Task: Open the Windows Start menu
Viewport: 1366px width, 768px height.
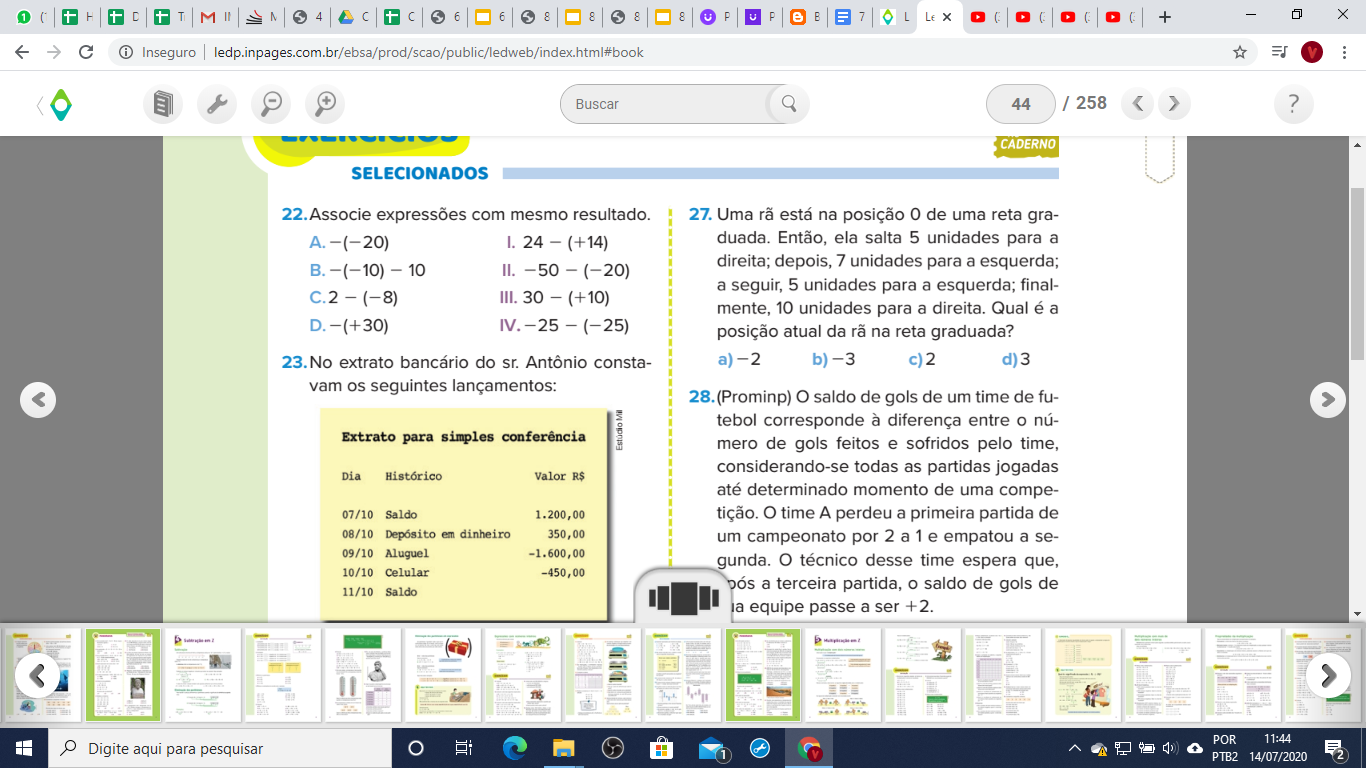Action: coord(23,748)
